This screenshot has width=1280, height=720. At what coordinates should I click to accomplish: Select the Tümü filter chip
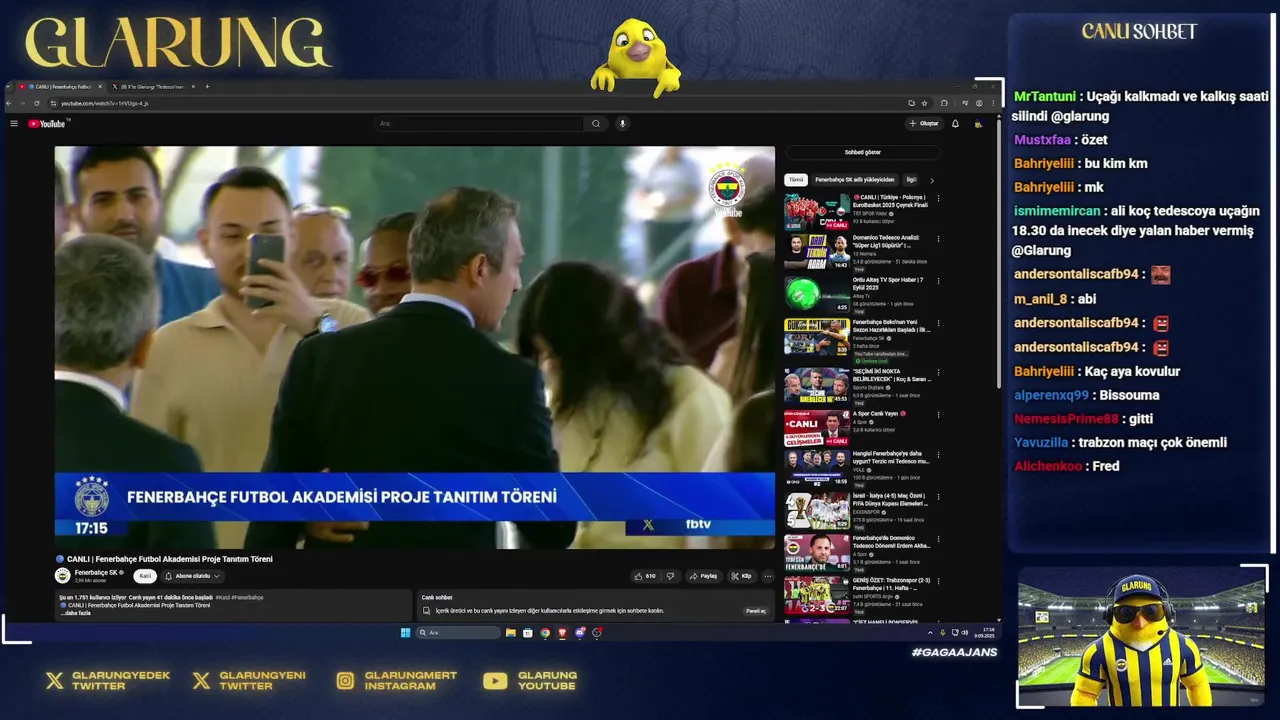[795, 180]
